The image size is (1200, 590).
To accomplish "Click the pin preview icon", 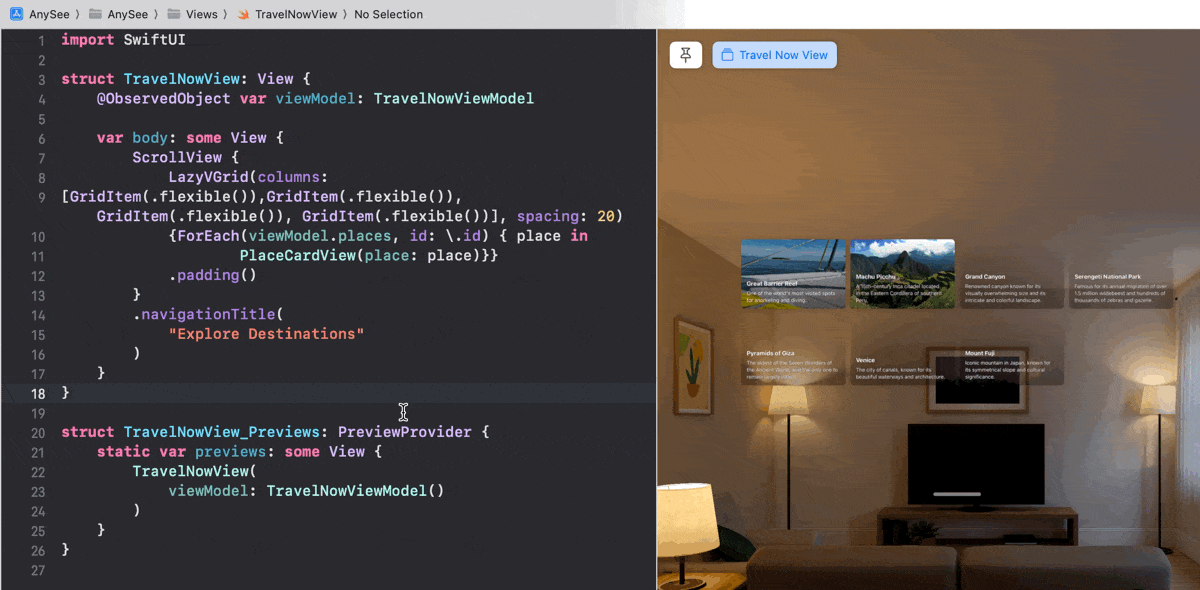I will (686, 55).
